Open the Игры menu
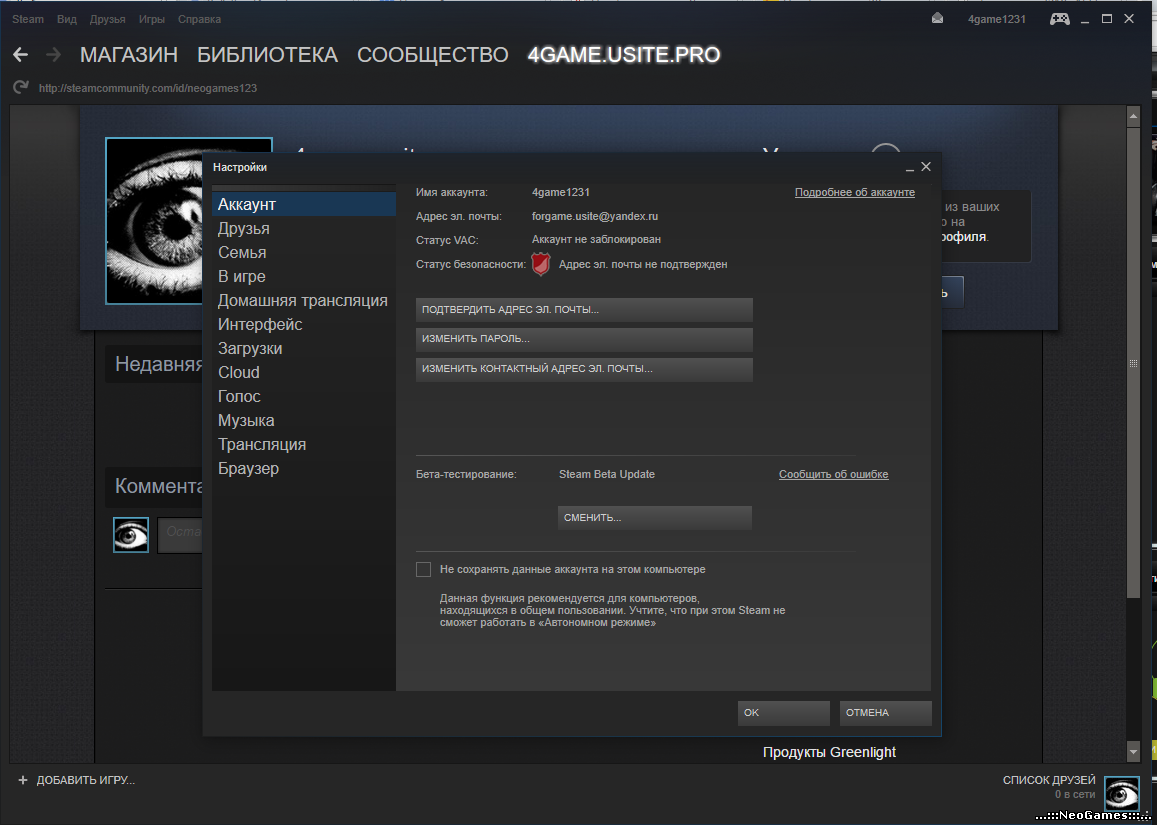The image size is (1157, 825). 151,19
